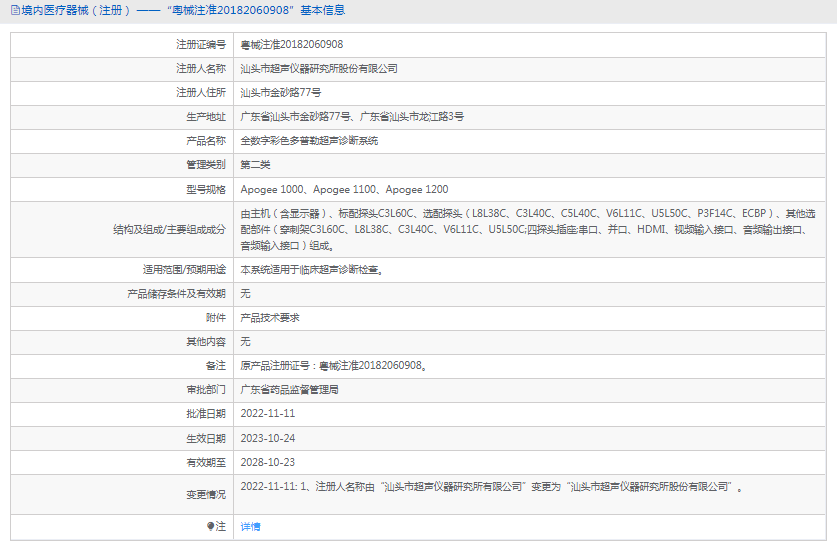Click the 批准日期 row label

pos(206,414)
